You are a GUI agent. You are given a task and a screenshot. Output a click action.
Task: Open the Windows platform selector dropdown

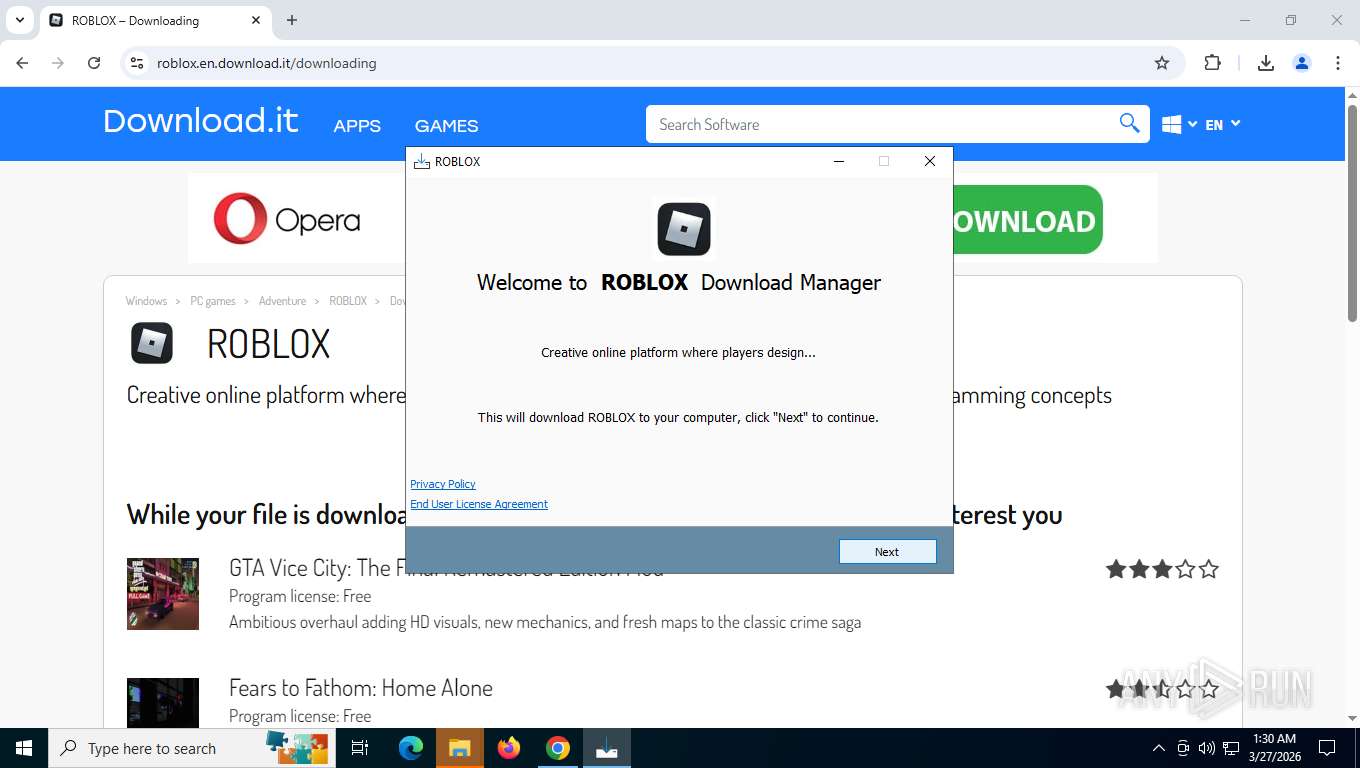pos(1180,124)
